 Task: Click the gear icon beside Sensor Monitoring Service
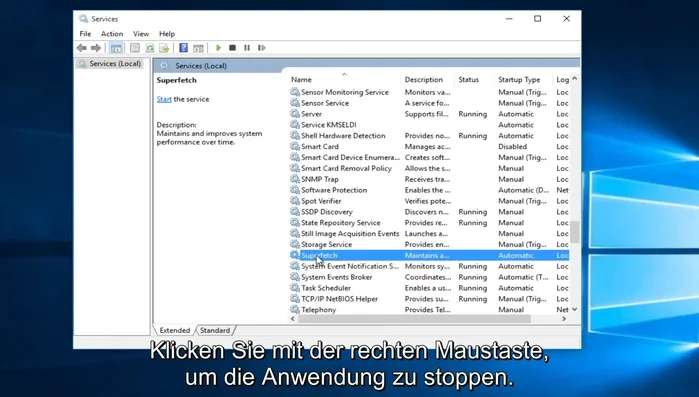(x=295, y=92)
